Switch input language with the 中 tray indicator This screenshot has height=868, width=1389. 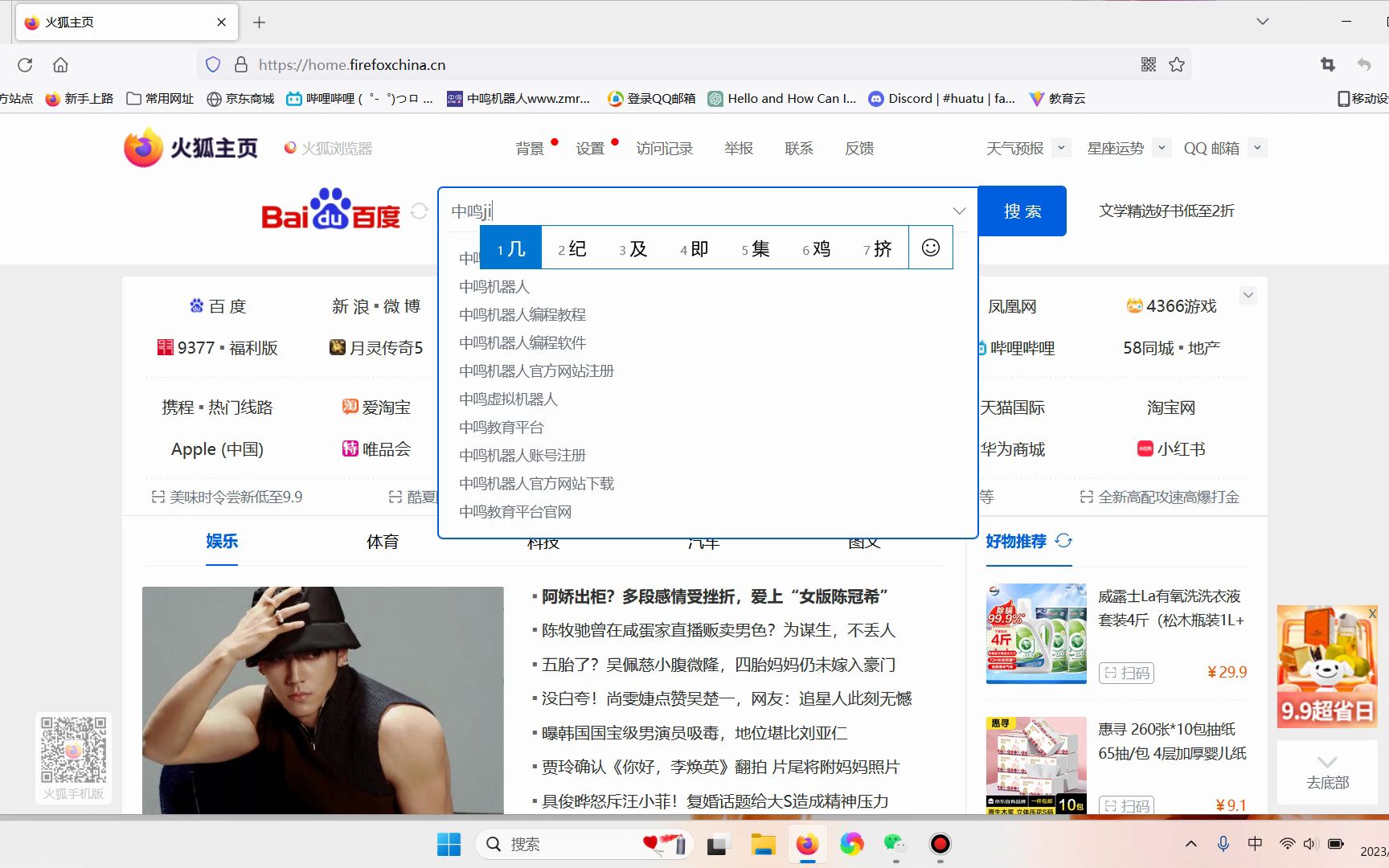(x=1254, y=843)
